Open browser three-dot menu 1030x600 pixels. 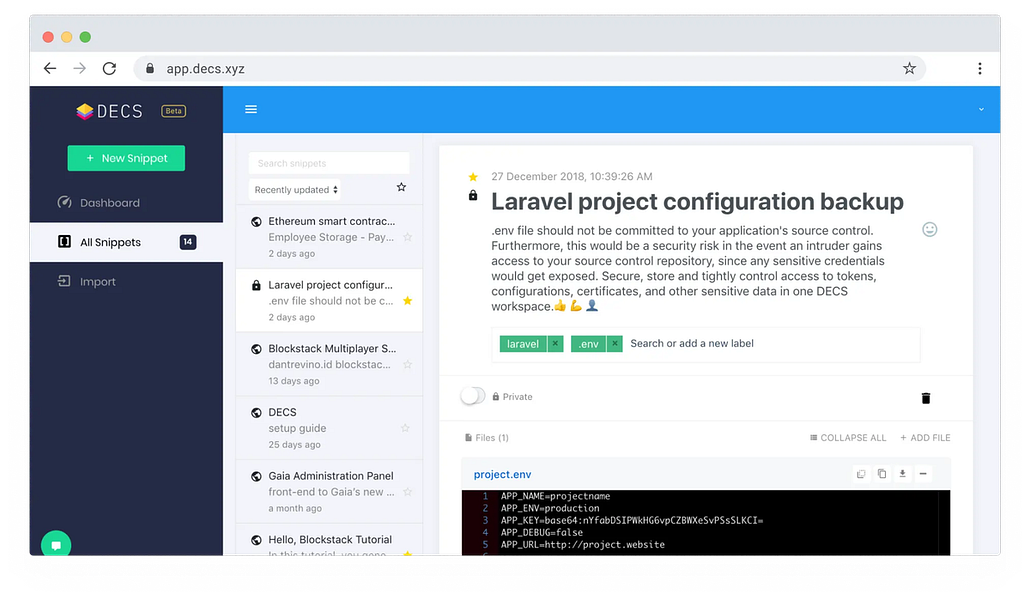point(979,68)
